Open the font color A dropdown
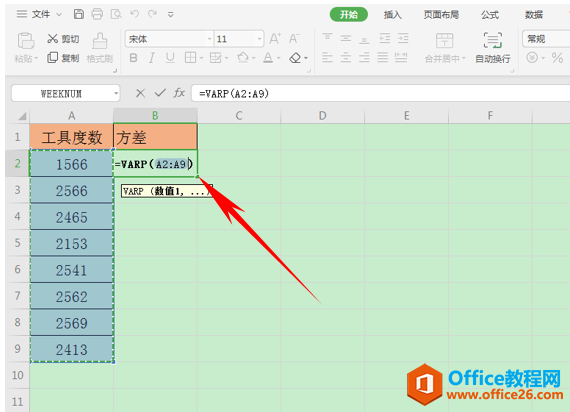This screenshot has height=412, width=570. point(279,58)
